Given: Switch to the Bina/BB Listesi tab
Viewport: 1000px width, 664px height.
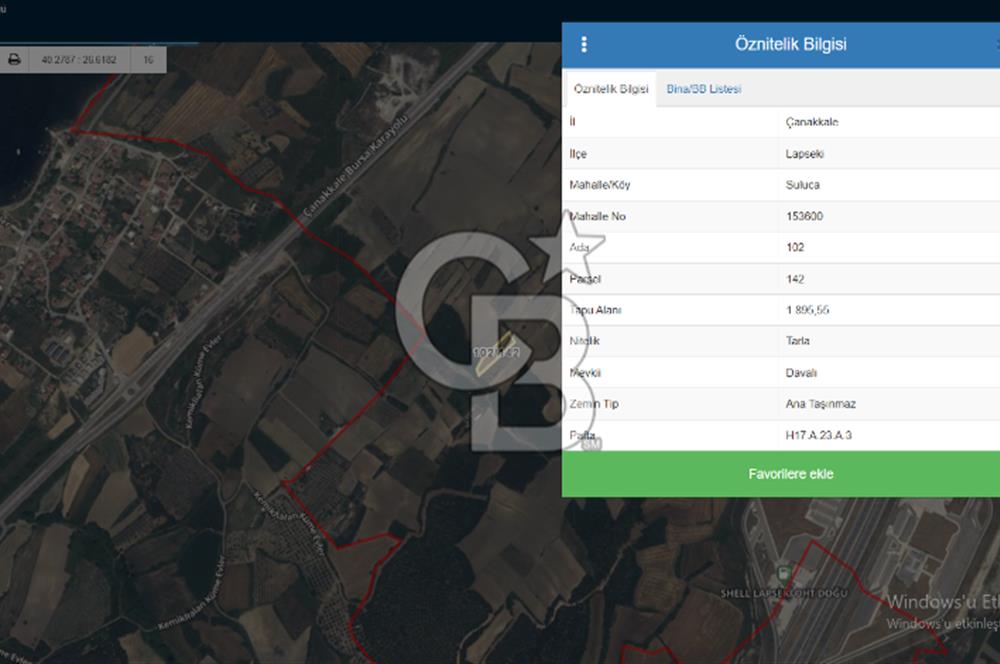Looking at the screenshot, I should [704, 89].
